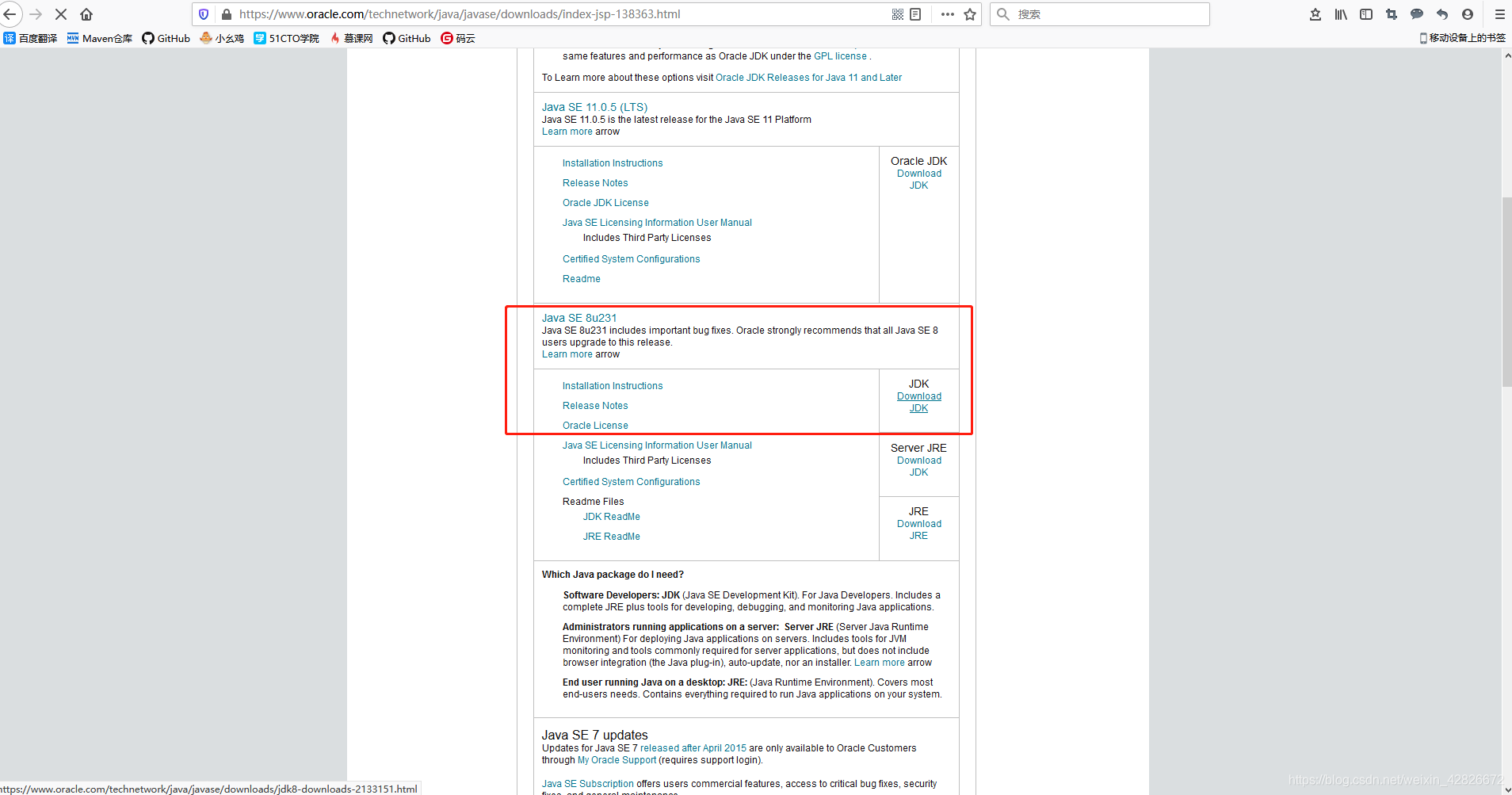Take a screenshot with crop icon
Screen dimensions: 1512x795
(x=1392, y=14)
